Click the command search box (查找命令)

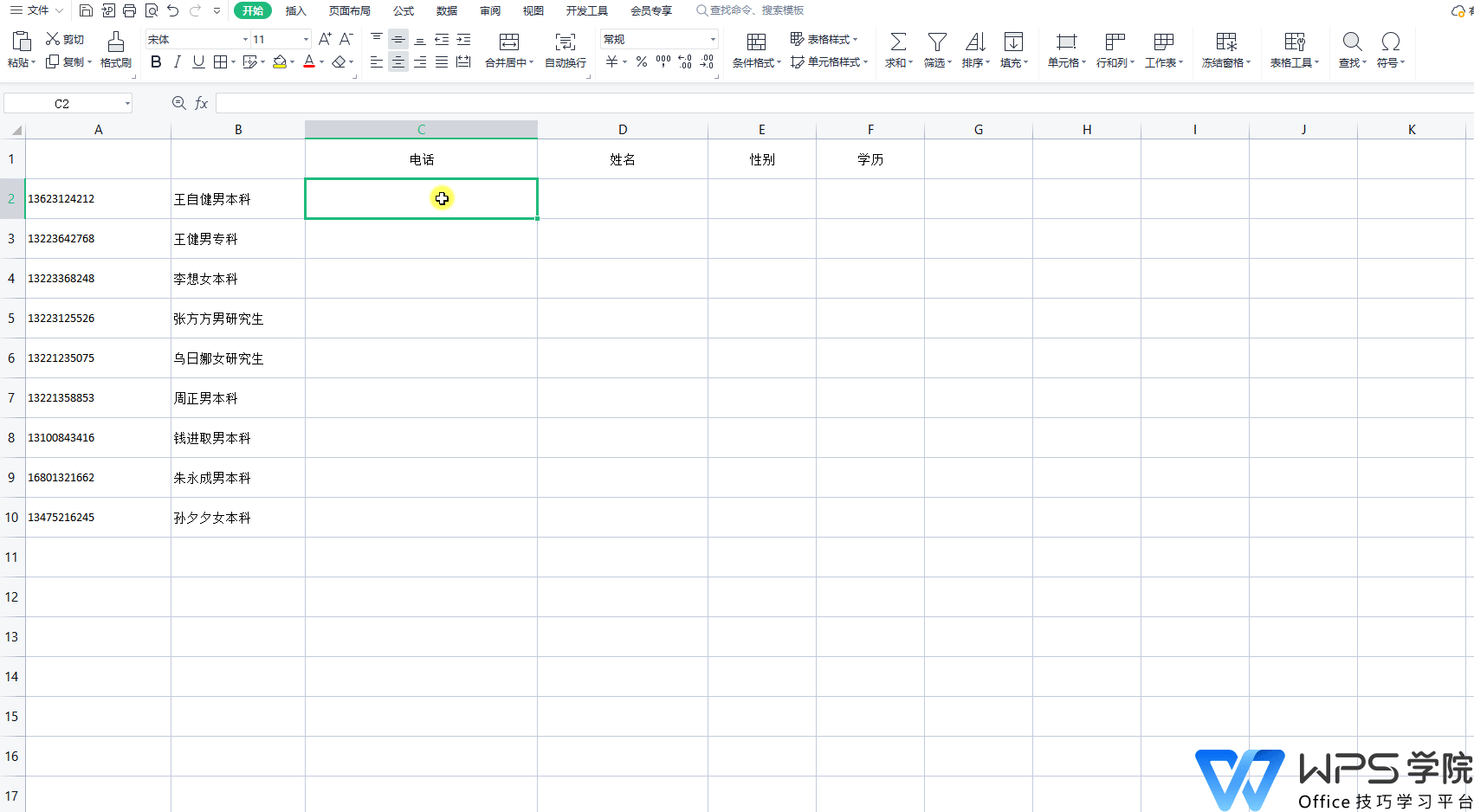(x=751, y=10)
